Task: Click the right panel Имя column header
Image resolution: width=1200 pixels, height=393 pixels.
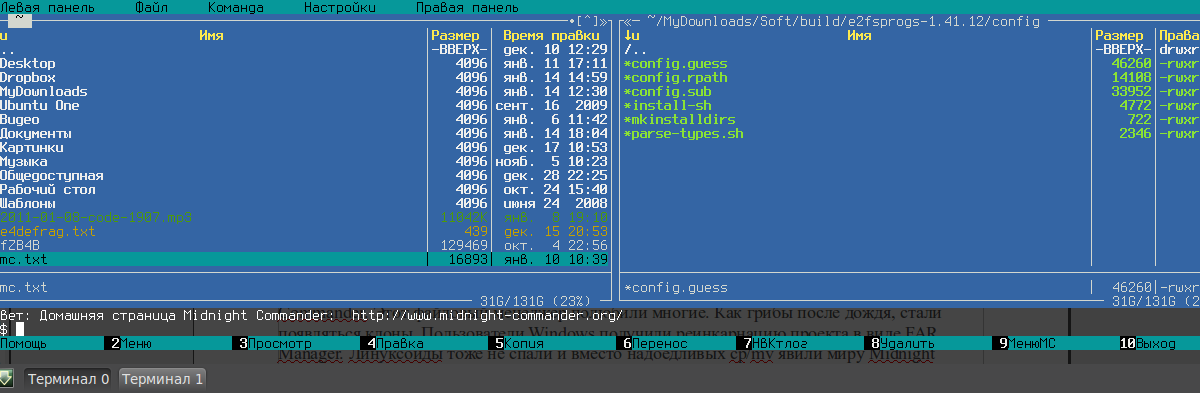Action: 859,35
